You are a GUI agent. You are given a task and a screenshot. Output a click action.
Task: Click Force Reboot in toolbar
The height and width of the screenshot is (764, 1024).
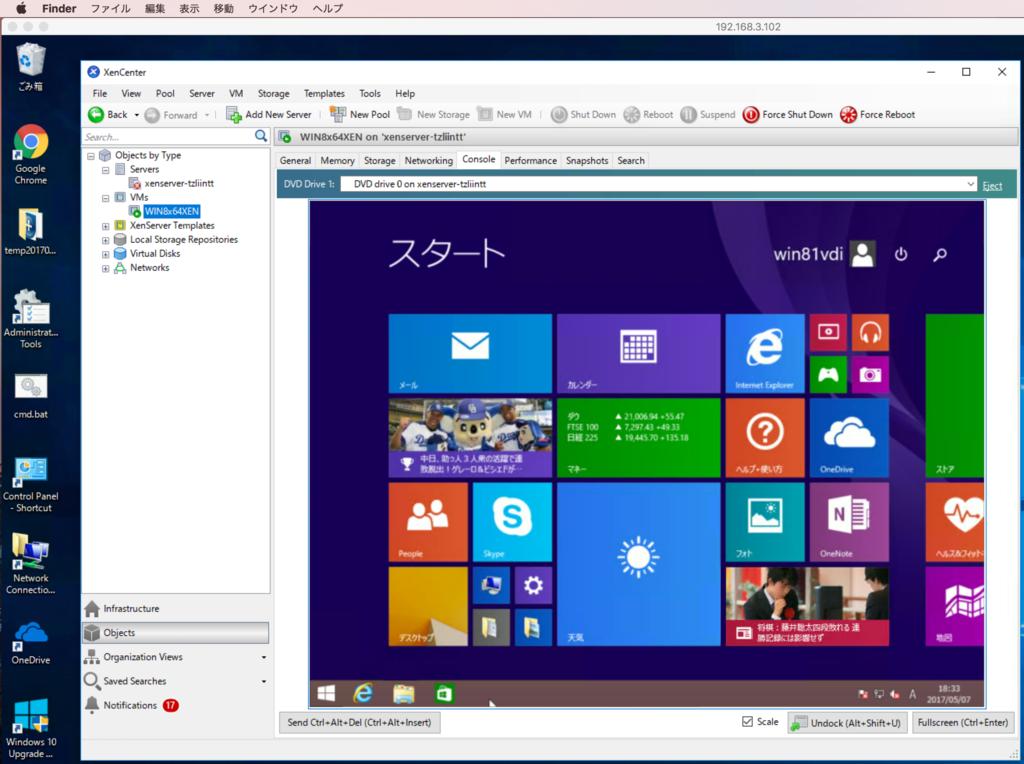coord(877,114)
